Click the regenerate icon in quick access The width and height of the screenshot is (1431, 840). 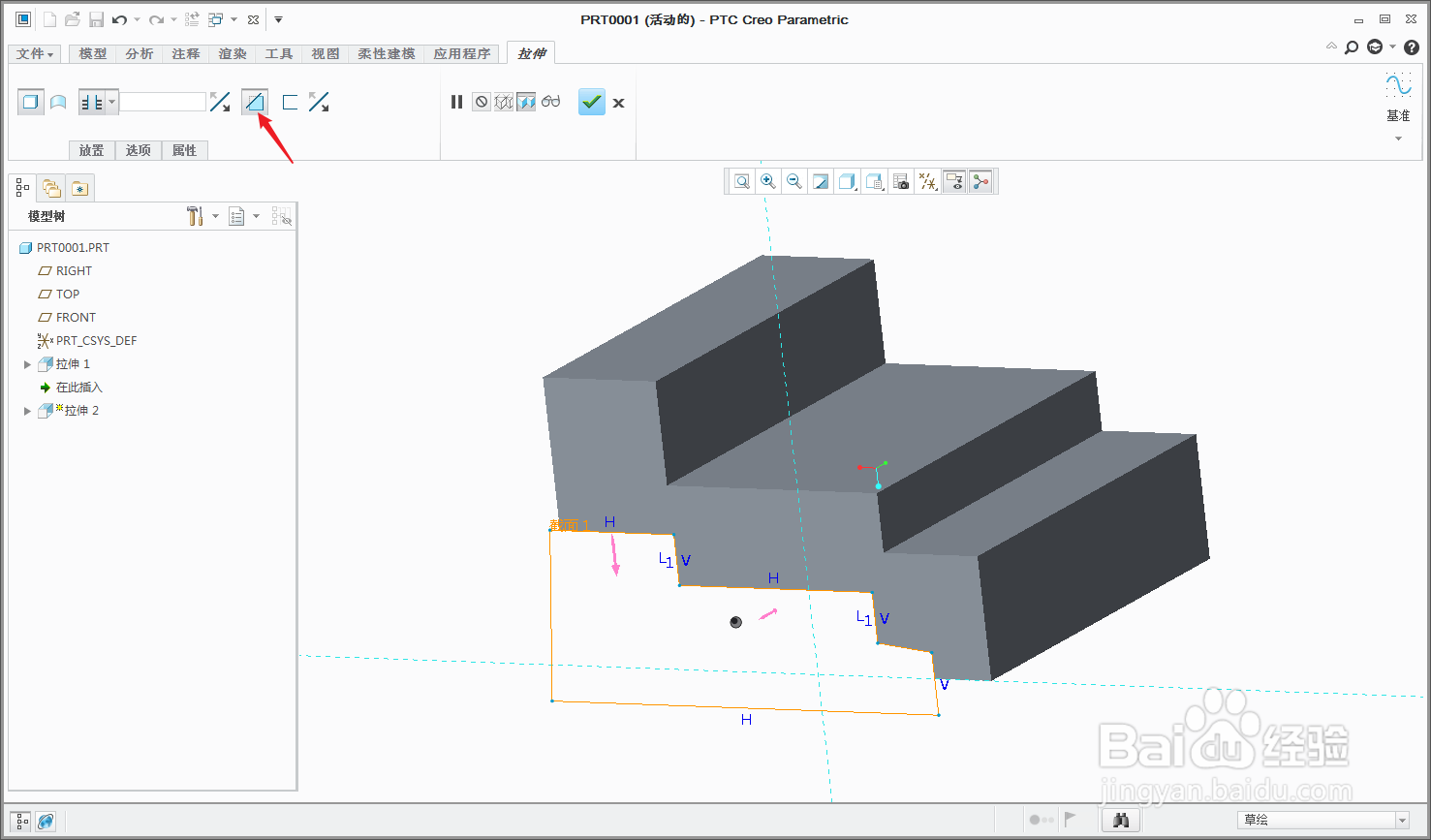(192, 19)
